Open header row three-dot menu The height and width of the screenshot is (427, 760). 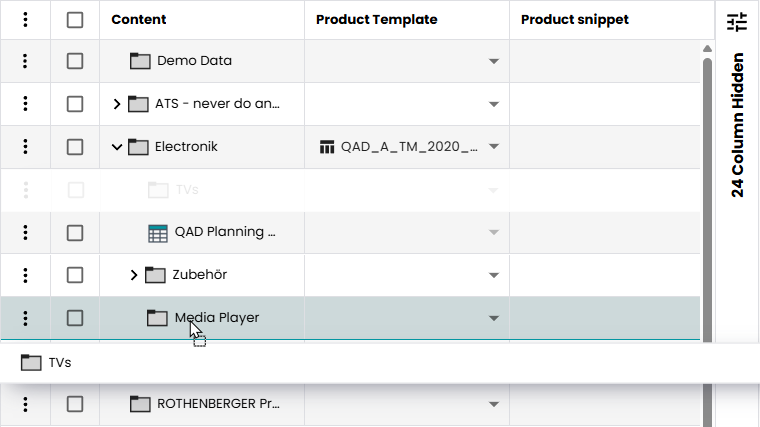pos(25,20)
